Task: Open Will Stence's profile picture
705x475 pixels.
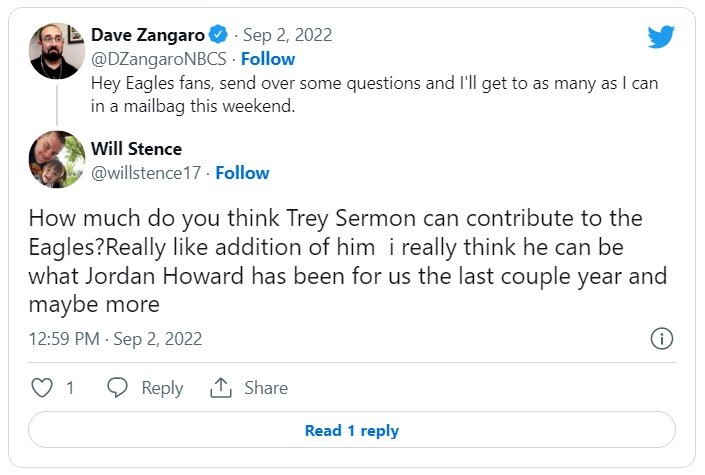Action: [57, 159]
